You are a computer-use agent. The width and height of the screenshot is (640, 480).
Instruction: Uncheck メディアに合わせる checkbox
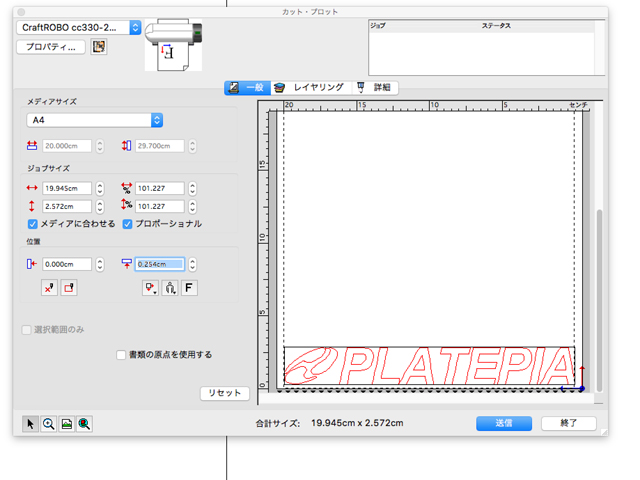click(x=33, y=224)
